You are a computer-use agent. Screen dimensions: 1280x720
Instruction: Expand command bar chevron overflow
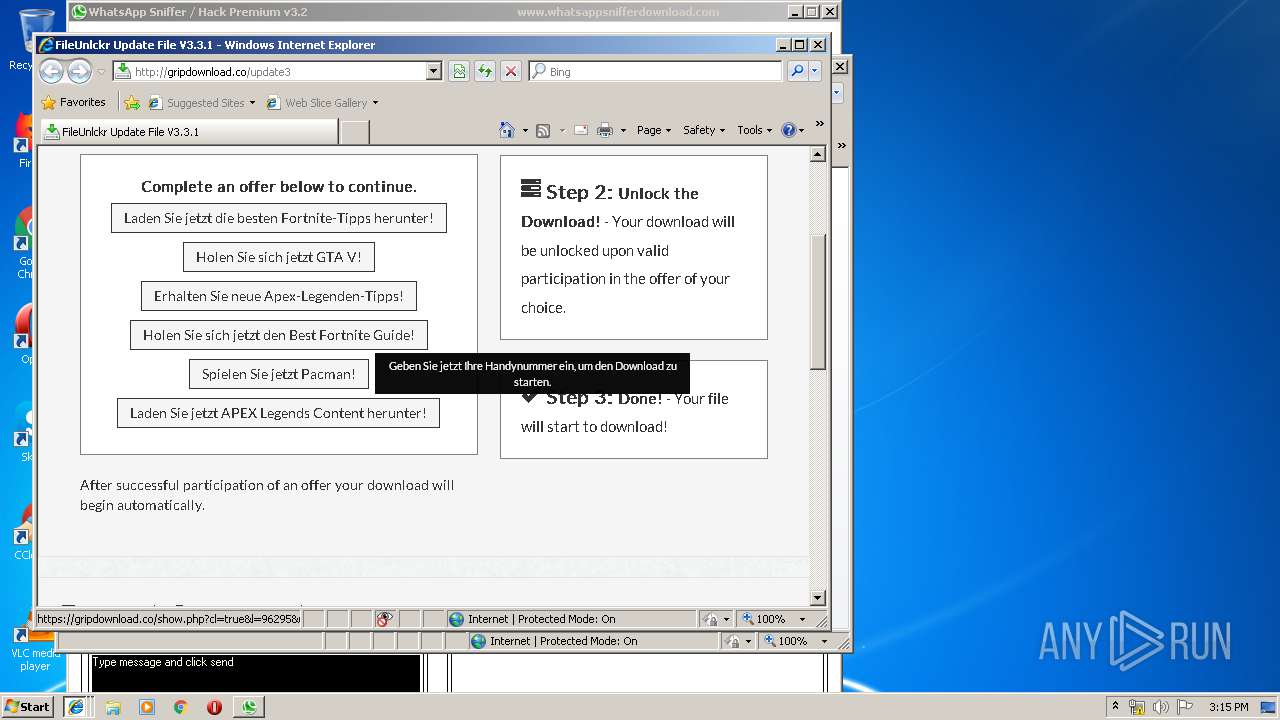pyautogui.click(x=819, y=124)
